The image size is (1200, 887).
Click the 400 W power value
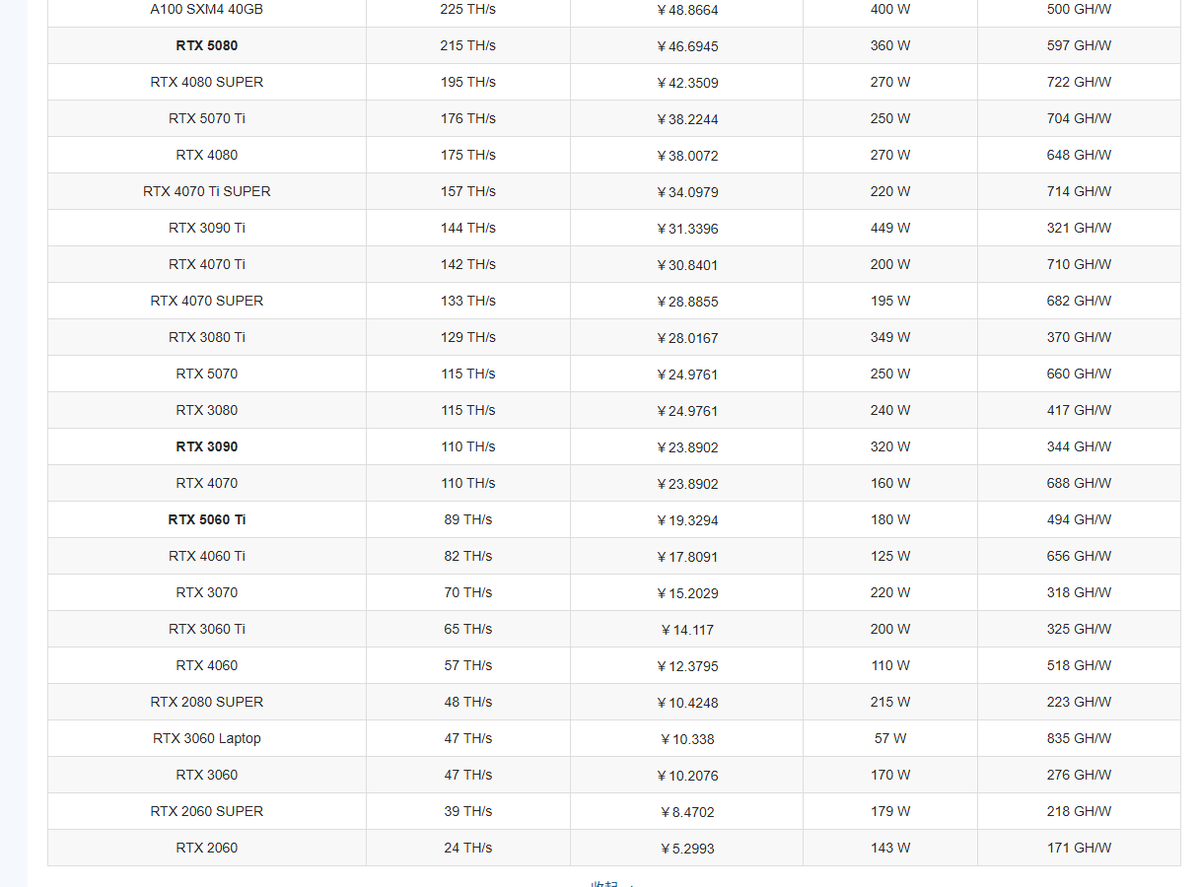click(x=890, y=9)
